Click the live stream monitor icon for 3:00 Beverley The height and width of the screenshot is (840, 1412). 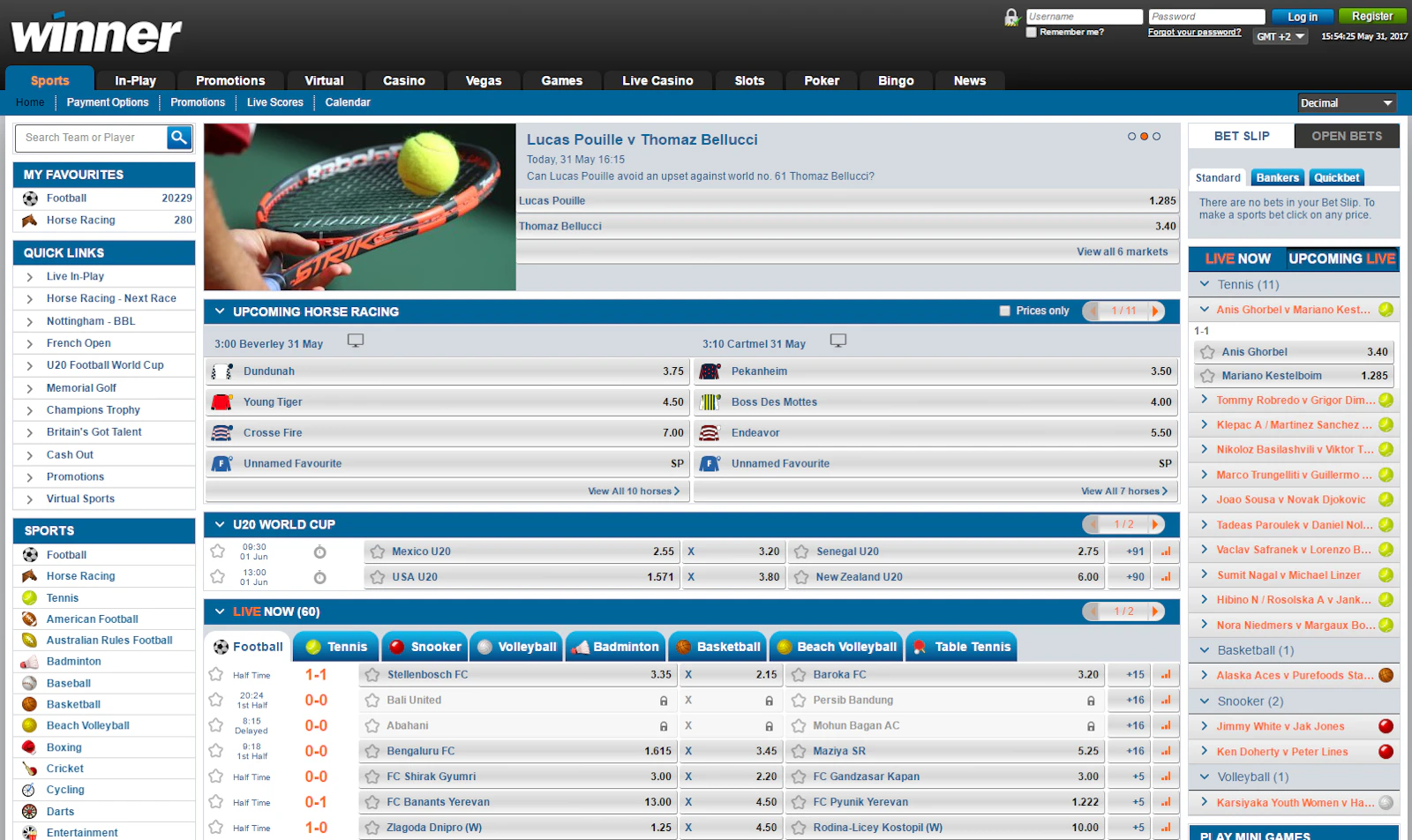[356, 341]
